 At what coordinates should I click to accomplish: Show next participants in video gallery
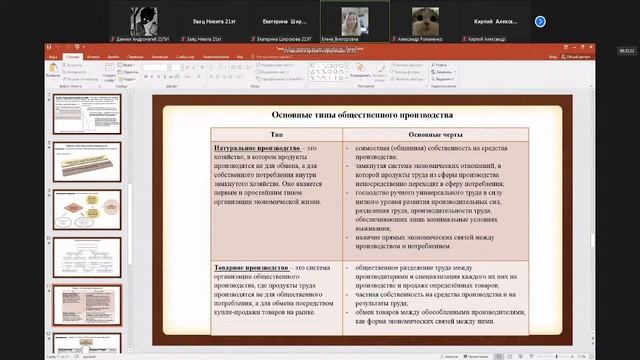540,22
